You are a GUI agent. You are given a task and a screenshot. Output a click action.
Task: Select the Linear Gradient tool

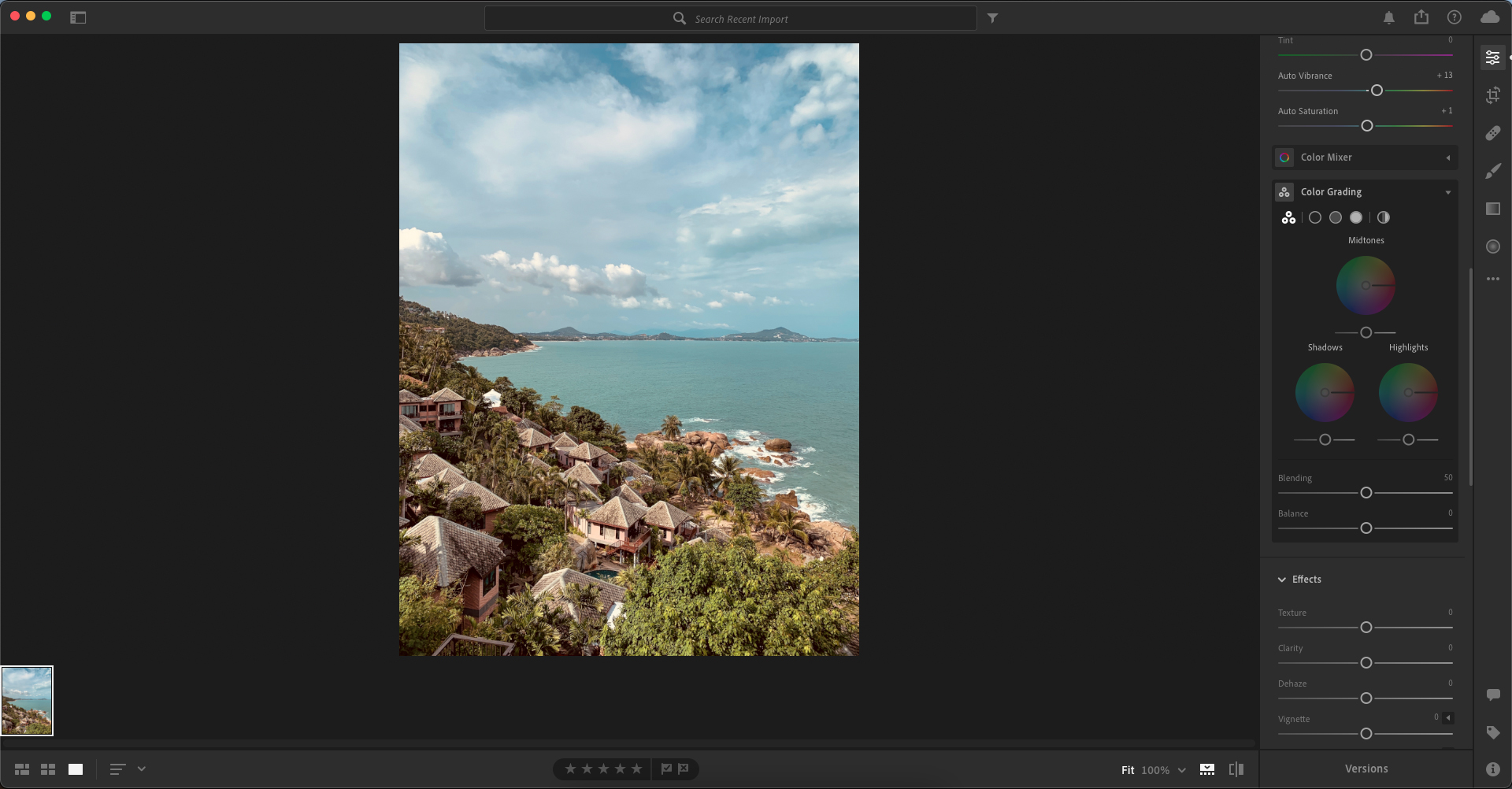coord(1492,209)
